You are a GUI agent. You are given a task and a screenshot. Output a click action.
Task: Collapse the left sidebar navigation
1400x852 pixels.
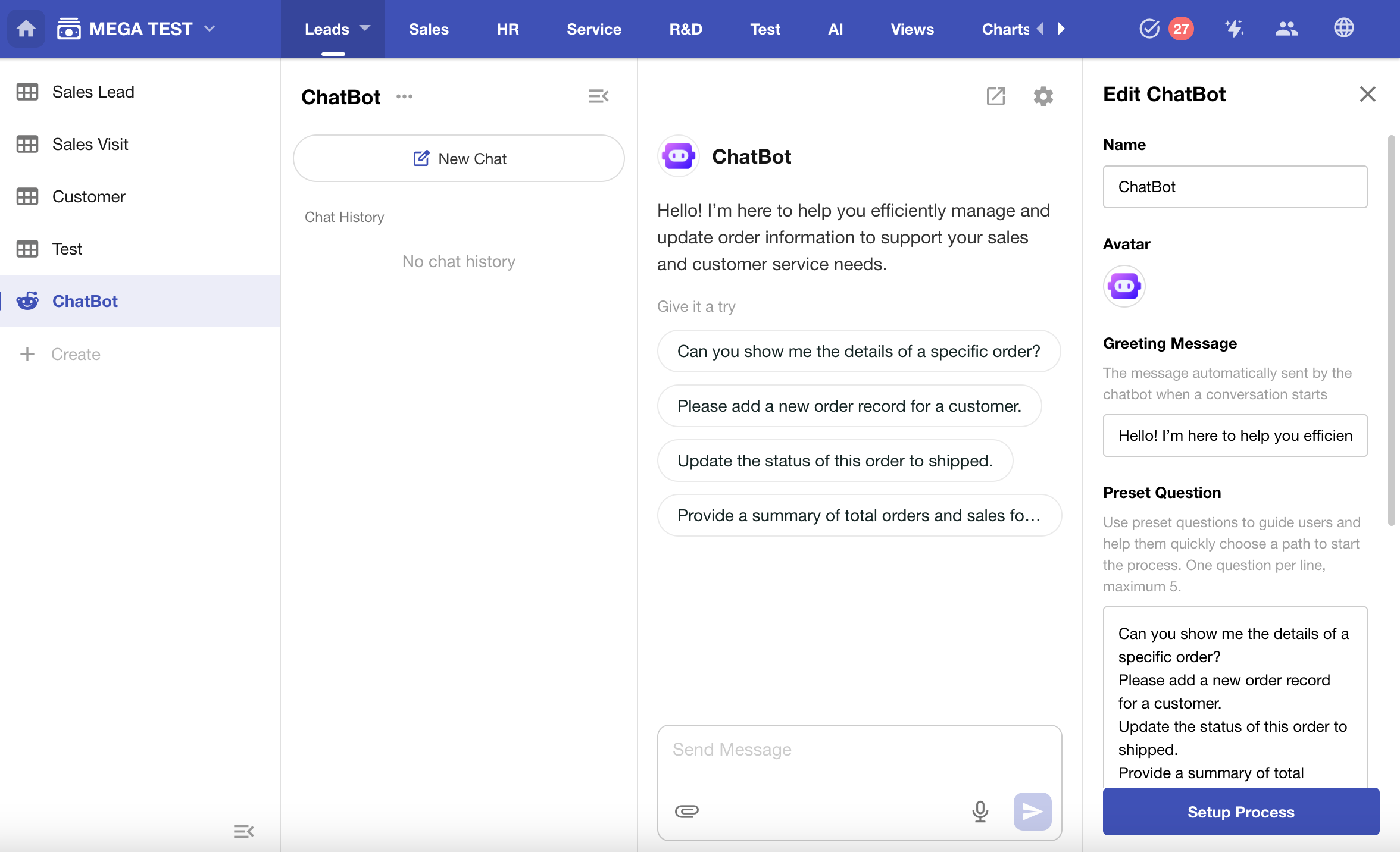coord(243,831)
